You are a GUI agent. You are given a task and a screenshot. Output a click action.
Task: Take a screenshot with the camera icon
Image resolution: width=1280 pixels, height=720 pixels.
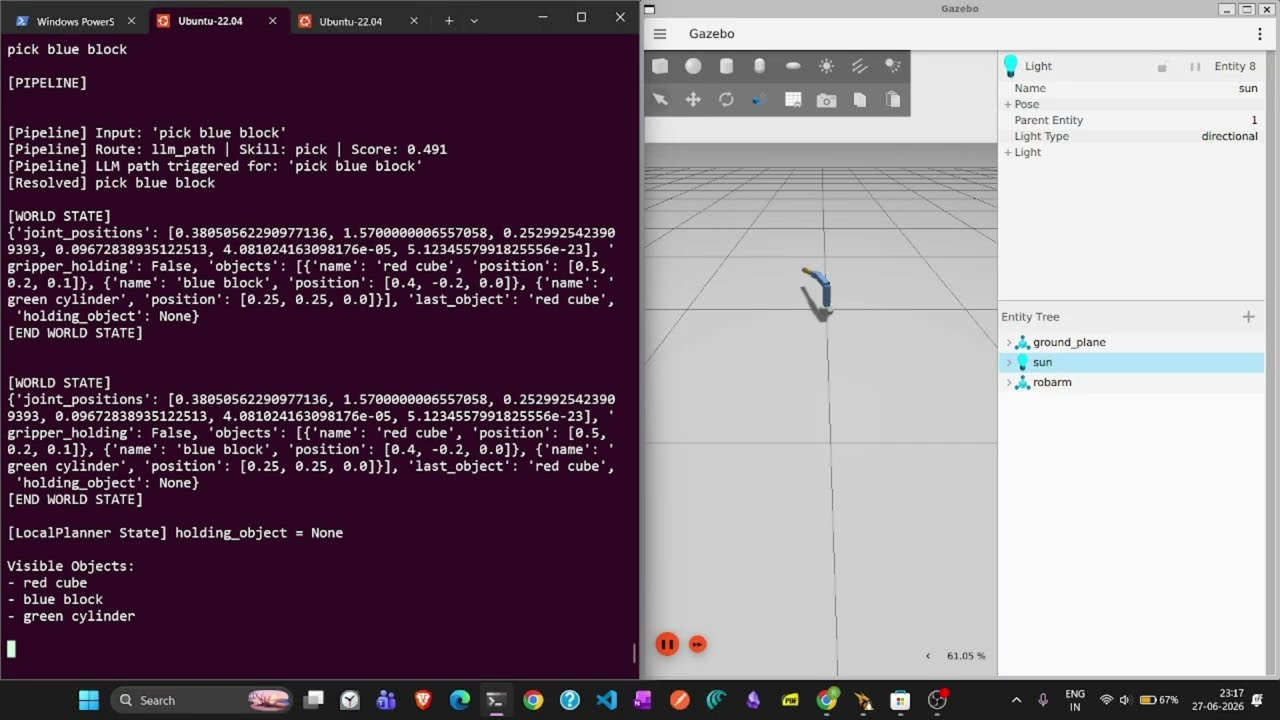pyautogui.click(x=826, y=100)
